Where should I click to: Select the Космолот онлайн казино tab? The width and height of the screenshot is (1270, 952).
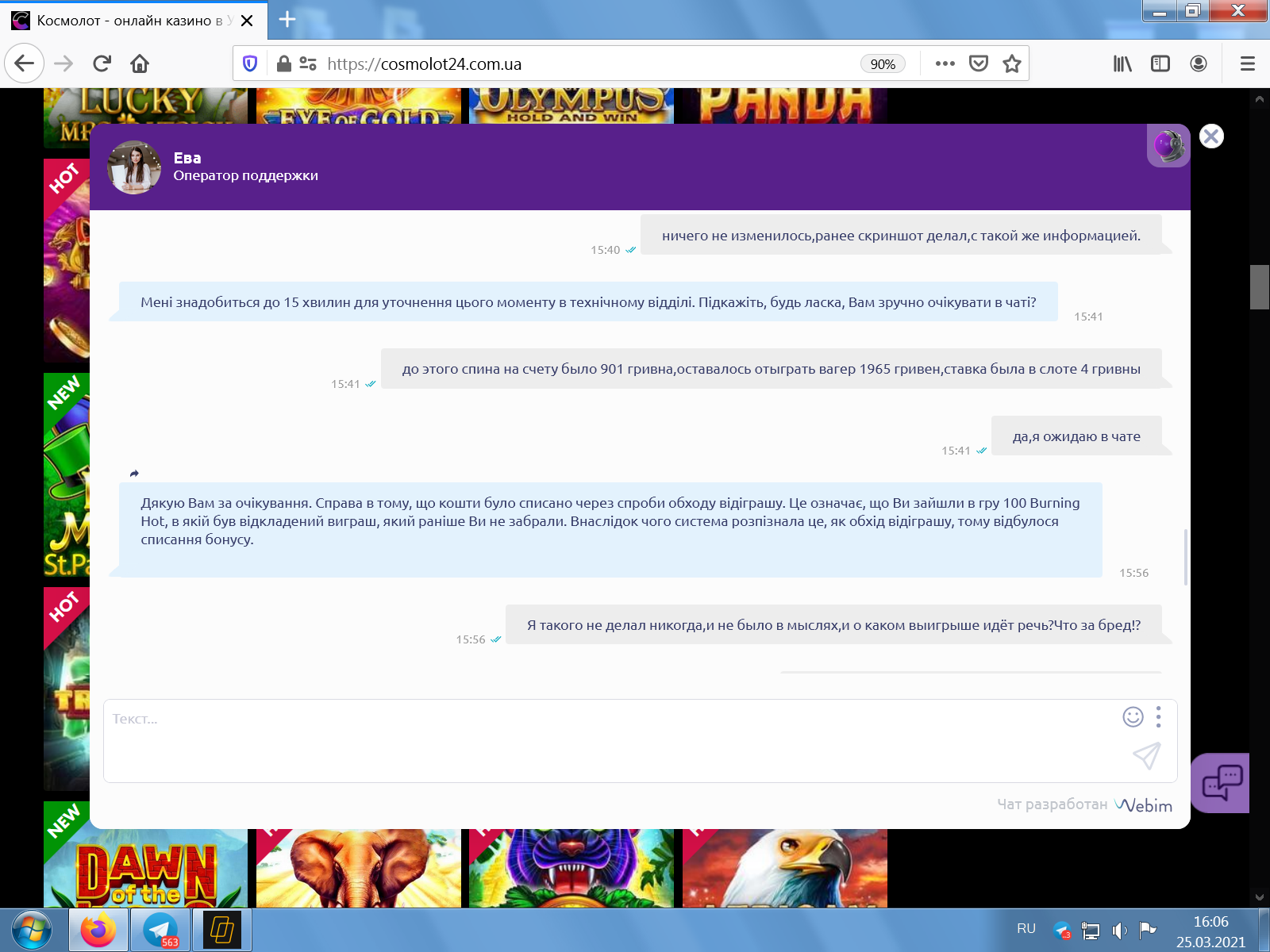click(x=135, y=21)
